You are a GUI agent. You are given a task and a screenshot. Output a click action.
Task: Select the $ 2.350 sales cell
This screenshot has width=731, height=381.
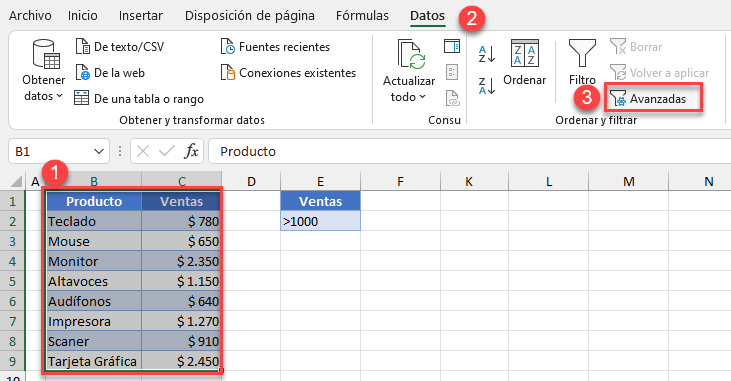coord(181,262)
